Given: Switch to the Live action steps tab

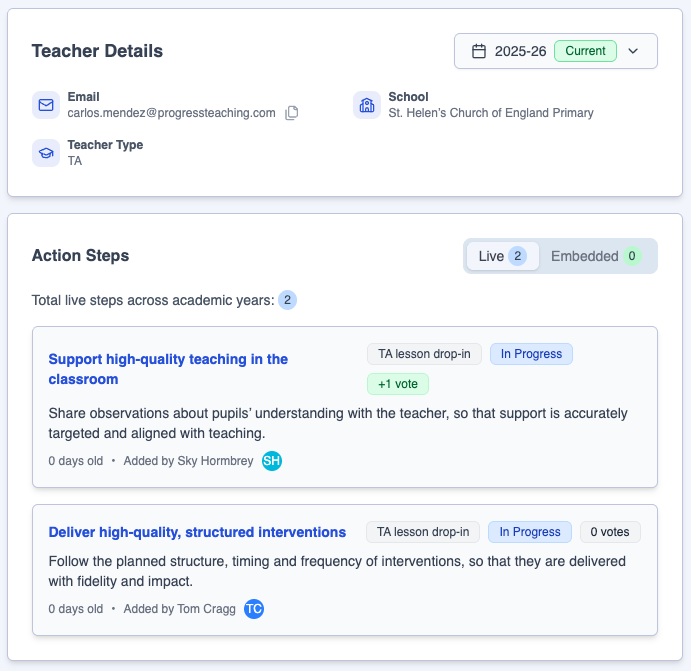Looking at the screenshot, I should tap(502, 256).
